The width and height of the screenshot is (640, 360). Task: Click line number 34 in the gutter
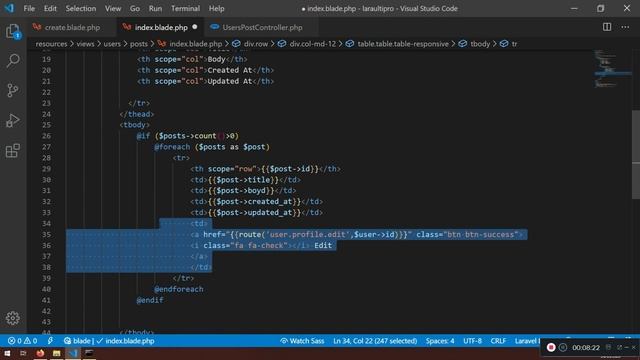coord(47,224)
